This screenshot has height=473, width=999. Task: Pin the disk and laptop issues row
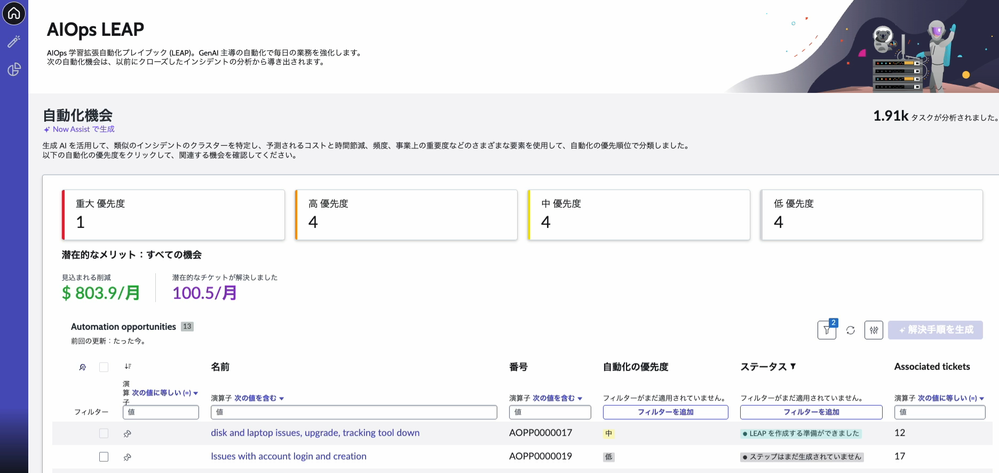point(127,433)
